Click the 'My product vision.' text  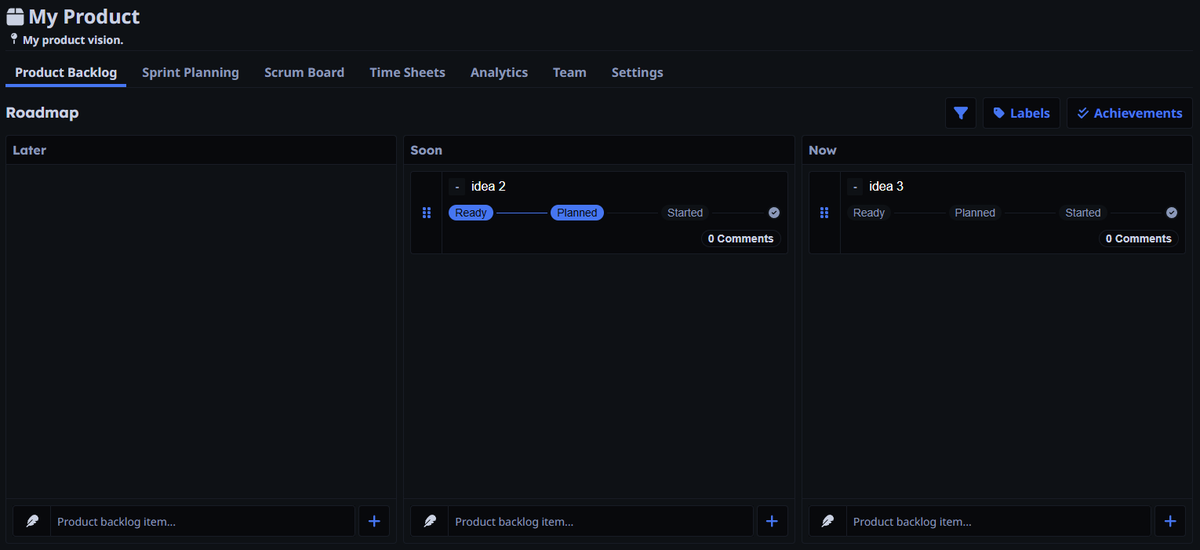tap(73, 40)
